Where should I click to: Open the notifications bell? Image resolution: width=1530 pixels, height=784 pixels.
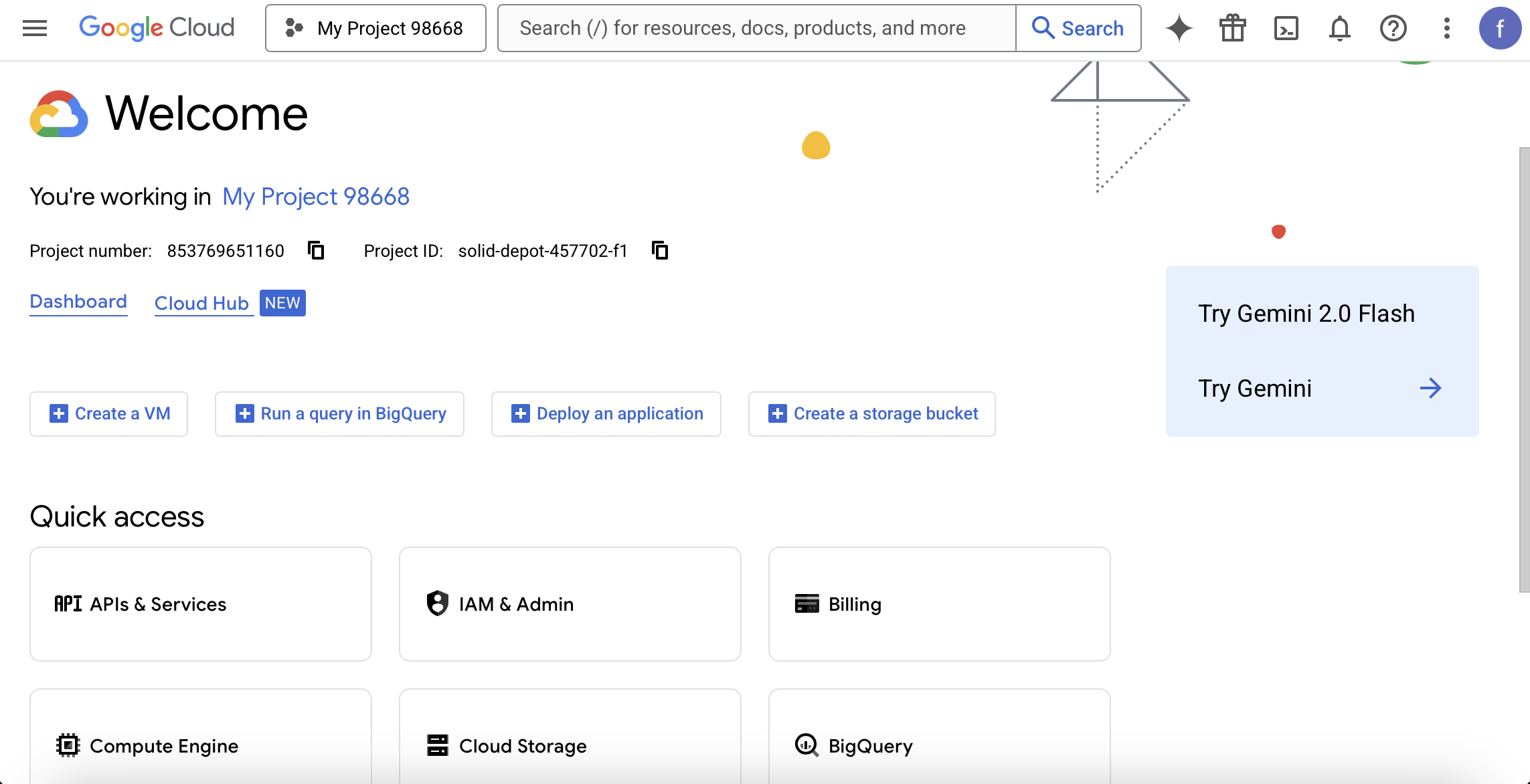[1339, 28]
